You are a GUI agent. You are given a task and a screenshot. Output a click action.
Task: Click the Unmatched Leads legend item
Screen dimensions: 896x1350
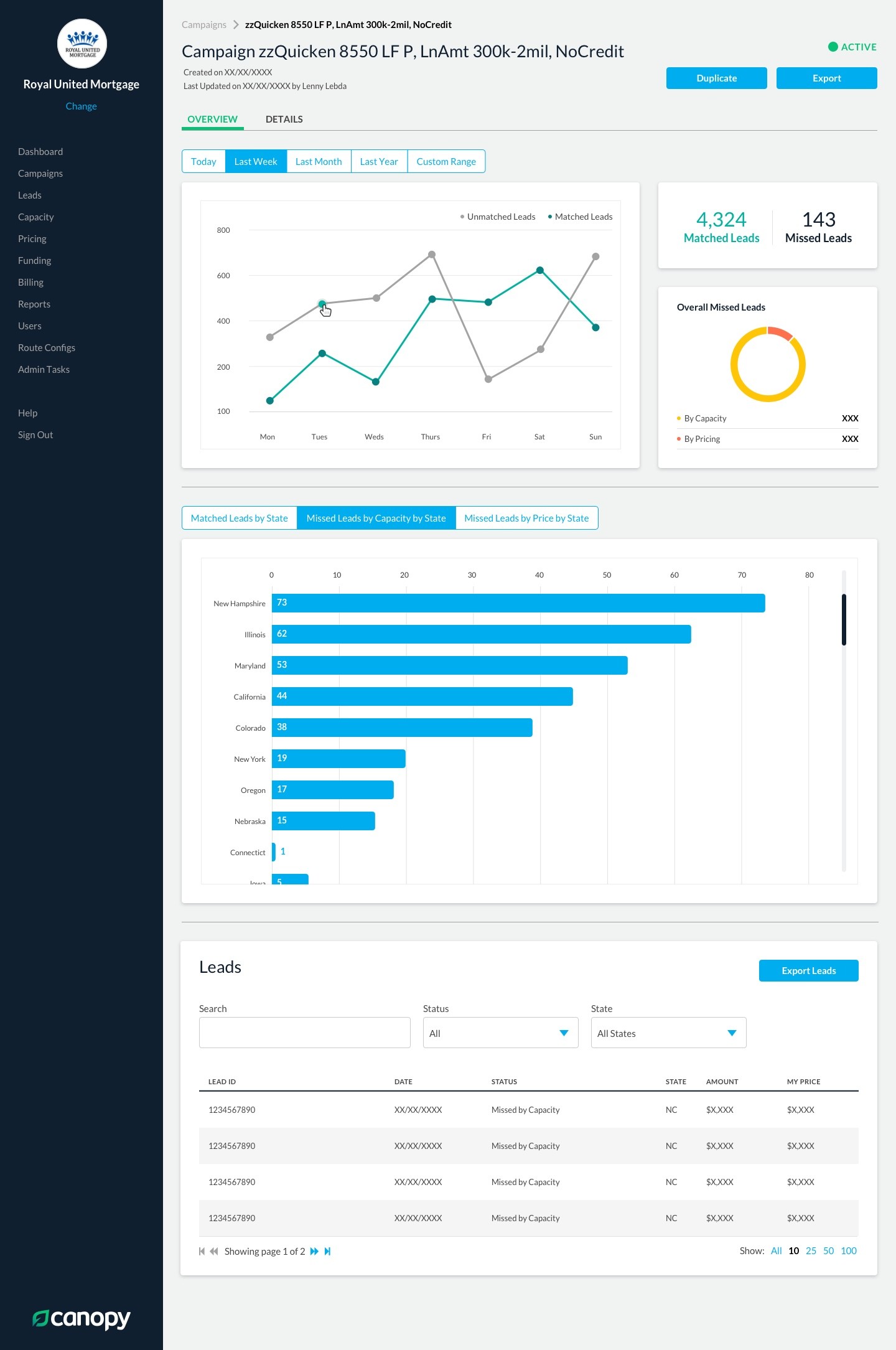coord(498,217)
